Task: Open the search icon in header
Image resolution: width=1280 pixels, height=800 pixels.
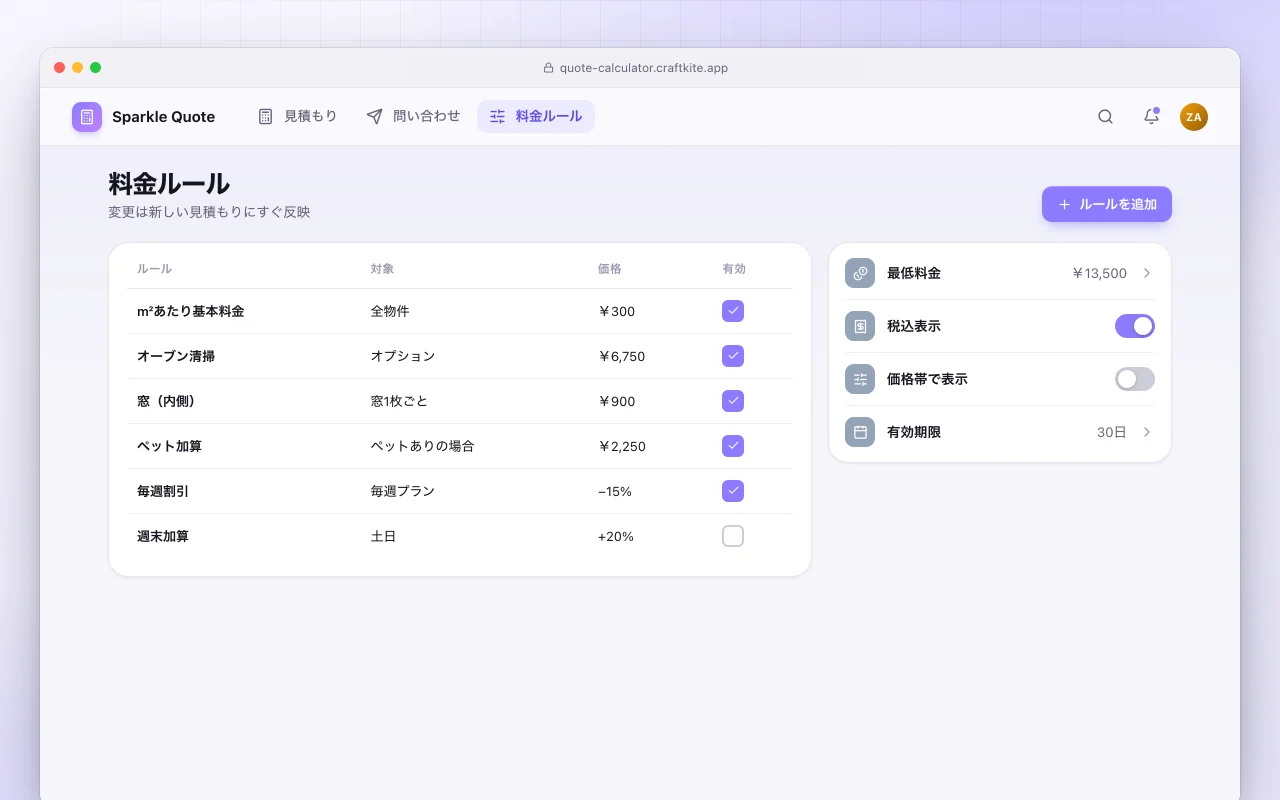Action: pyautogui.click(x=1105, y=117)
